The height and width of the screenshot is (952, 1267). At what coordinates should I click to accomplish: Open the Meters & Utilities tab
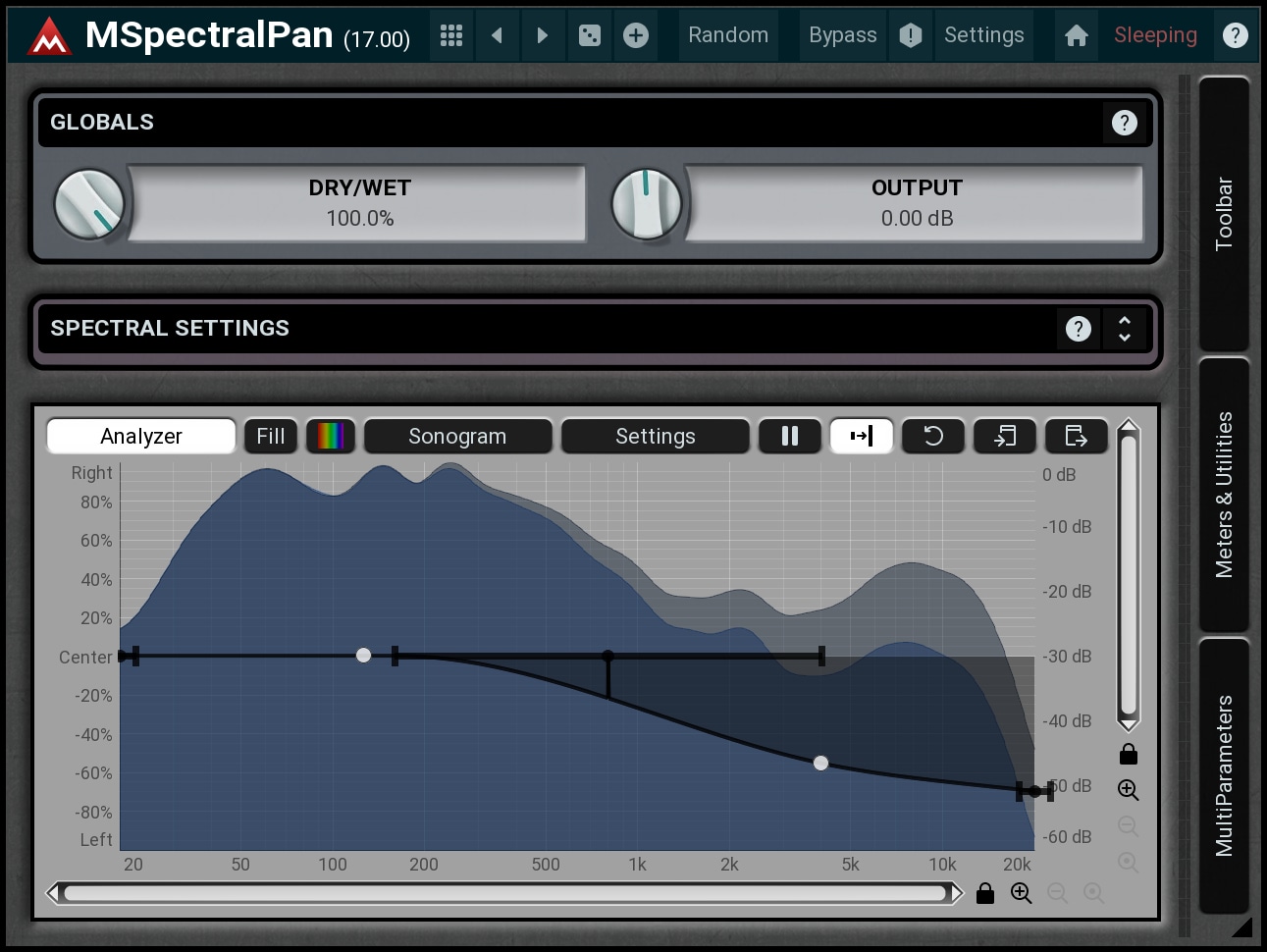1224,495
